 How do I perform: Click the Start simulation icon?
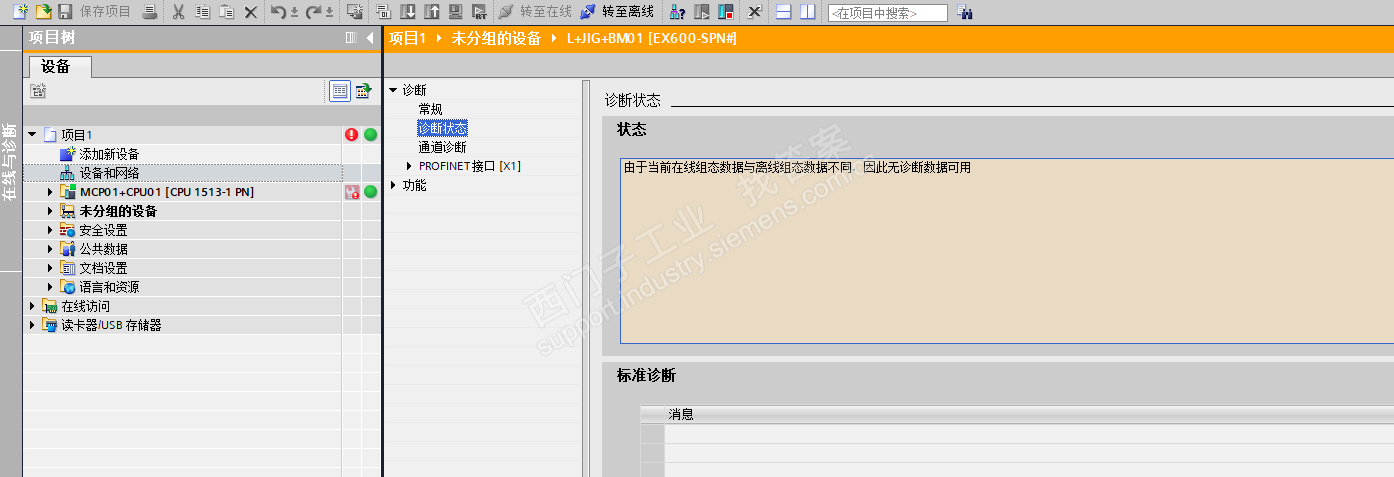tap(455, 12)
